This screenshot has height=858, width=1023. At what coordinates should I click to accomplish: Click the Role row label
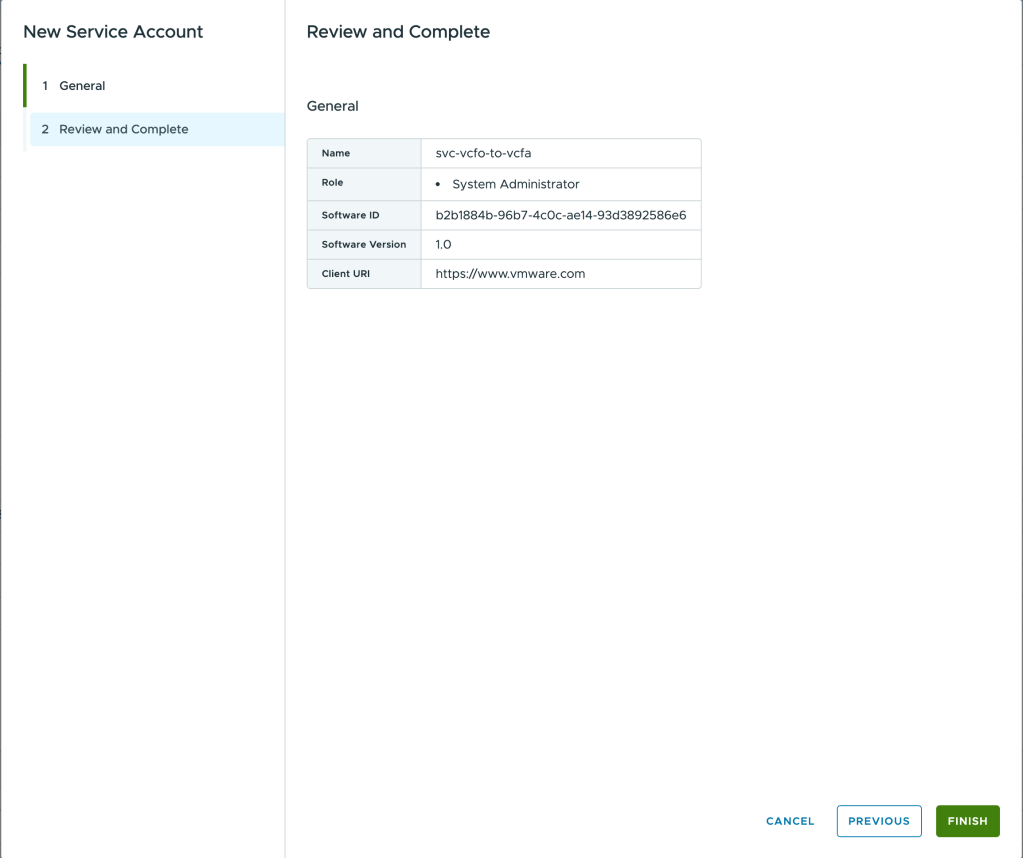click(333, 183)
